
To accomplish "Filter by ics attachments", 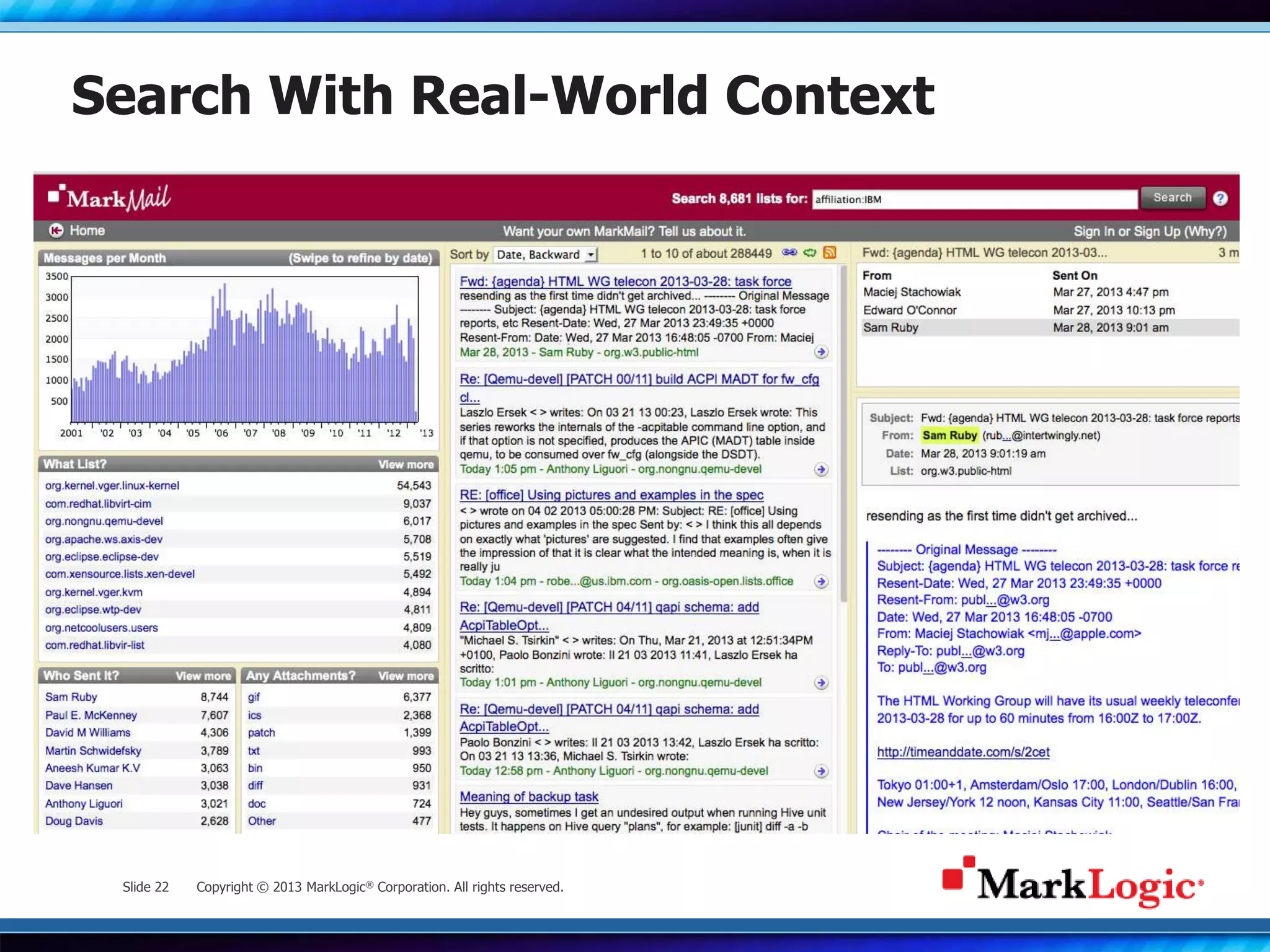I will 255,715.
